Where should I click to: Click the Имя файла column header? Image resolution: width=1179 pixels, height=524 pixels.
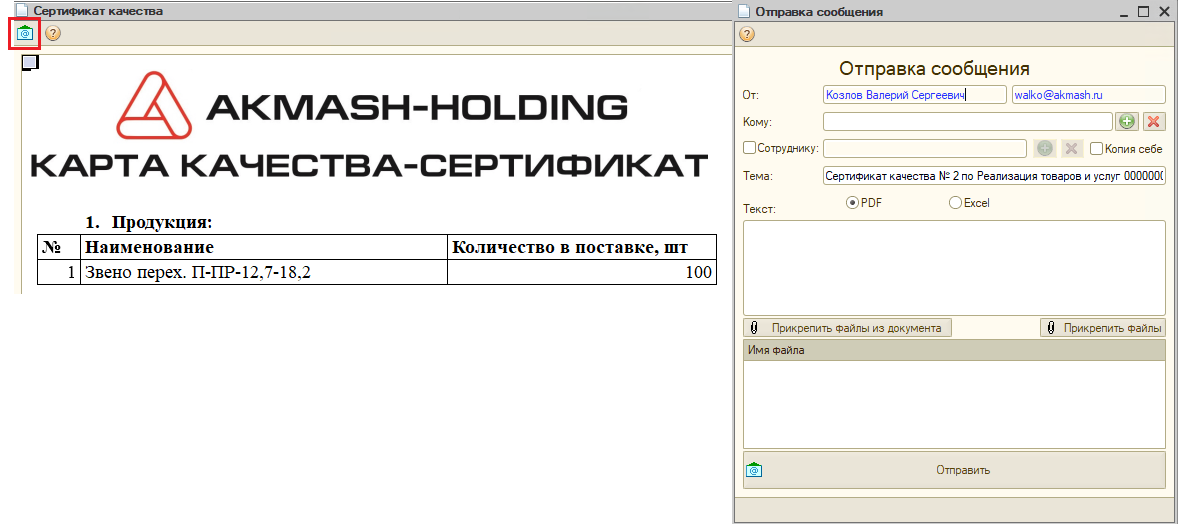coord(954,350)
